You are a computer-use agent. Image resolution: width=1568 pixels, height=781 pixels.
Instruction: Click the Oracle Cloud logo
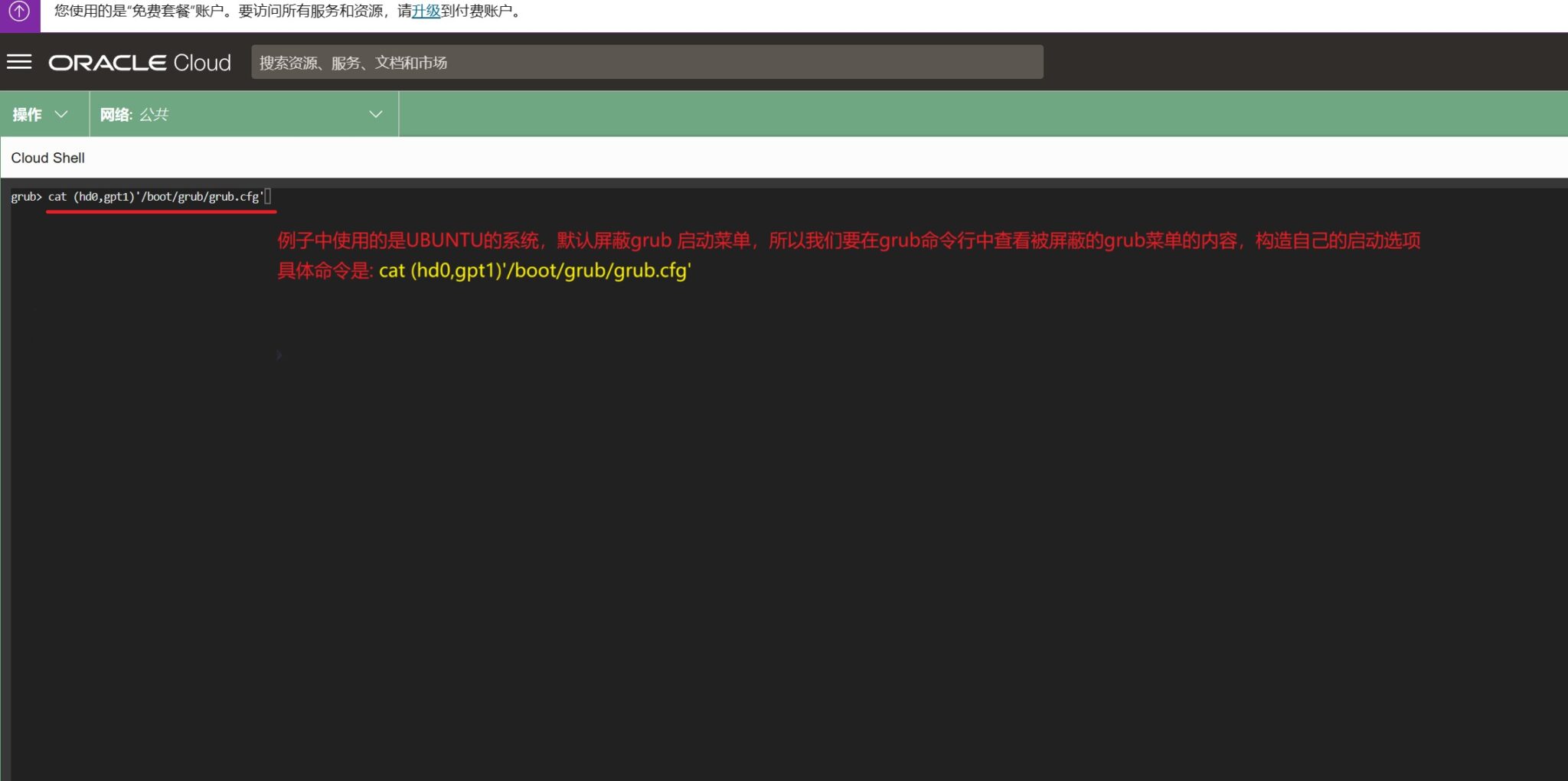(x=140, y=63)
